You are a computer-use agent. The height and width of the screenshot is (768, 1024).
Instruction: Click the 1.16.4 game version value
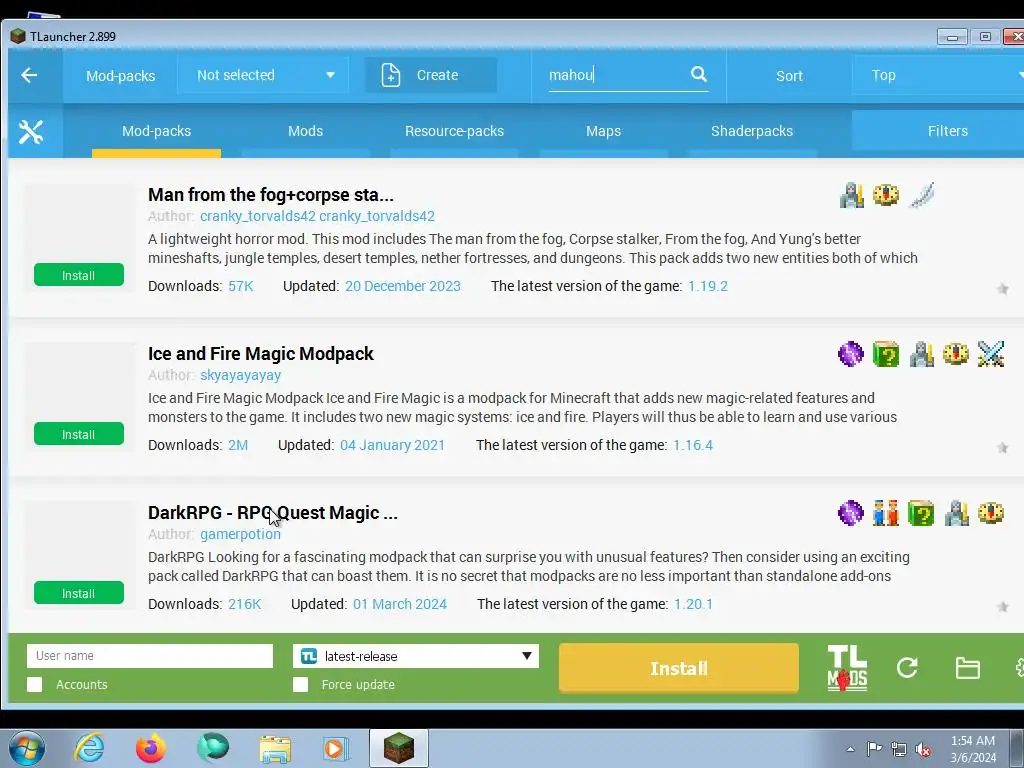(x=692, y=445)
